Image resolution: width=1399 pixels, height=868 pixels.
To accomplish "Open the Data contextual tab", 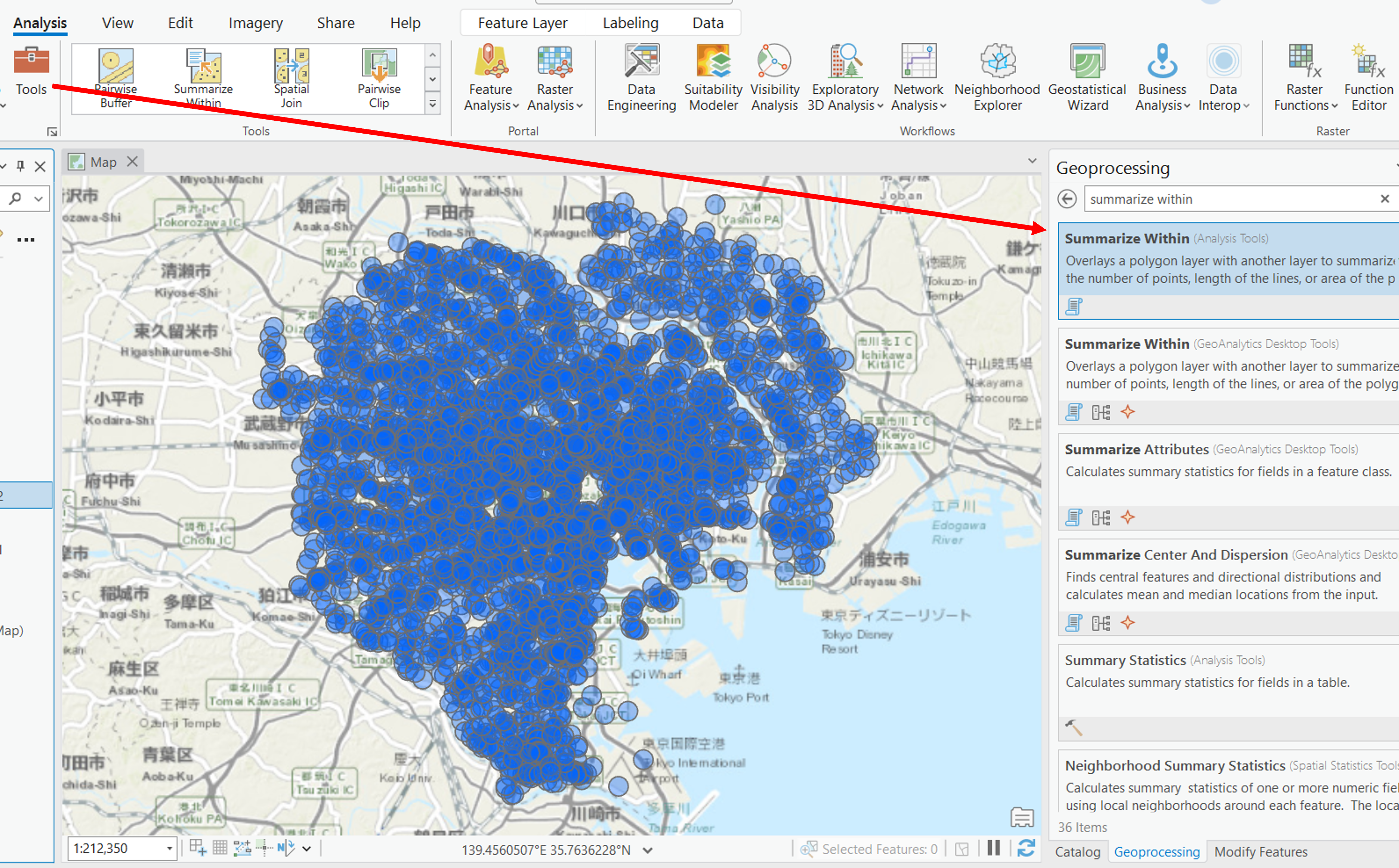I will 708,23.
